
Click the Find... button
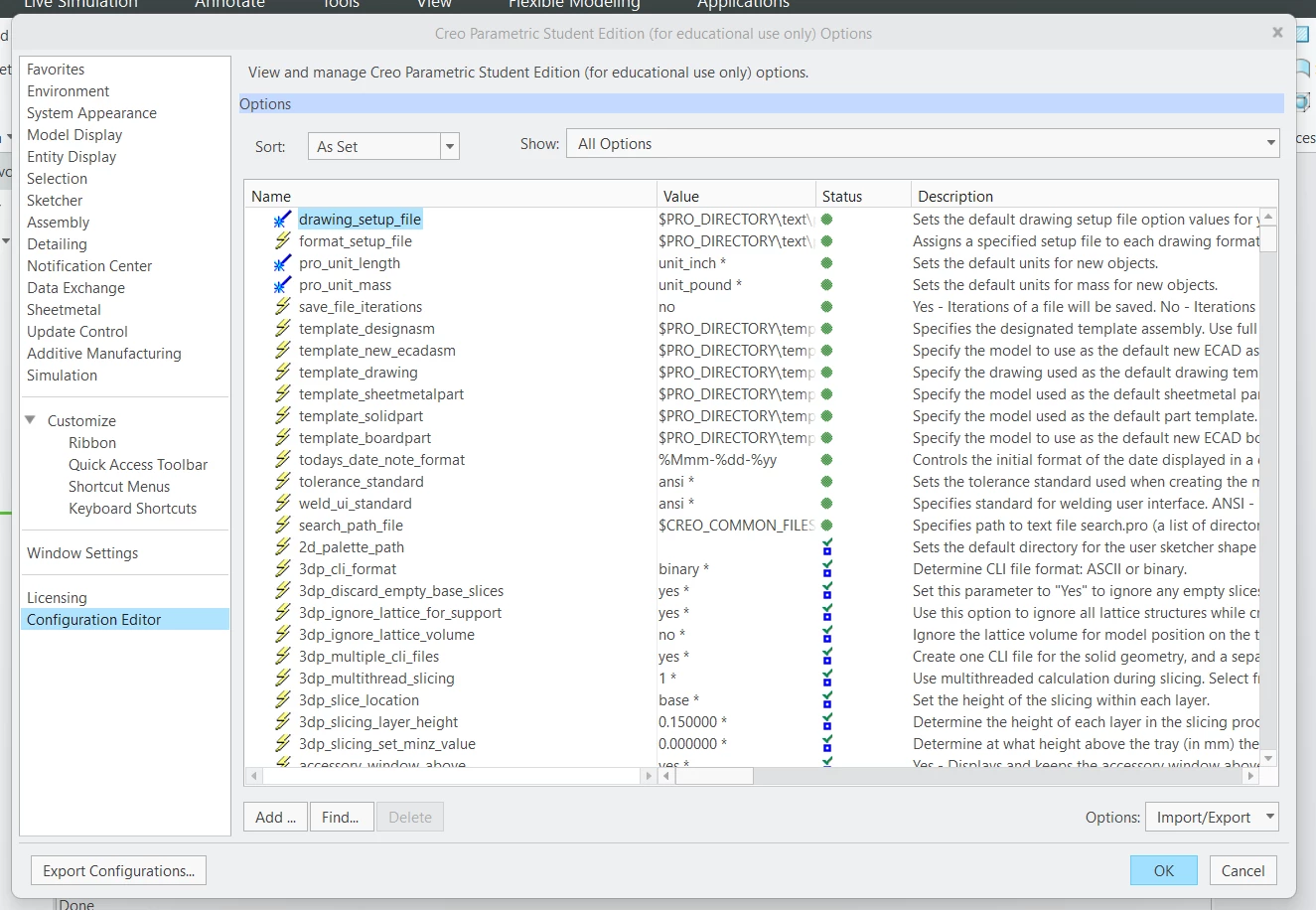(341, 818)
